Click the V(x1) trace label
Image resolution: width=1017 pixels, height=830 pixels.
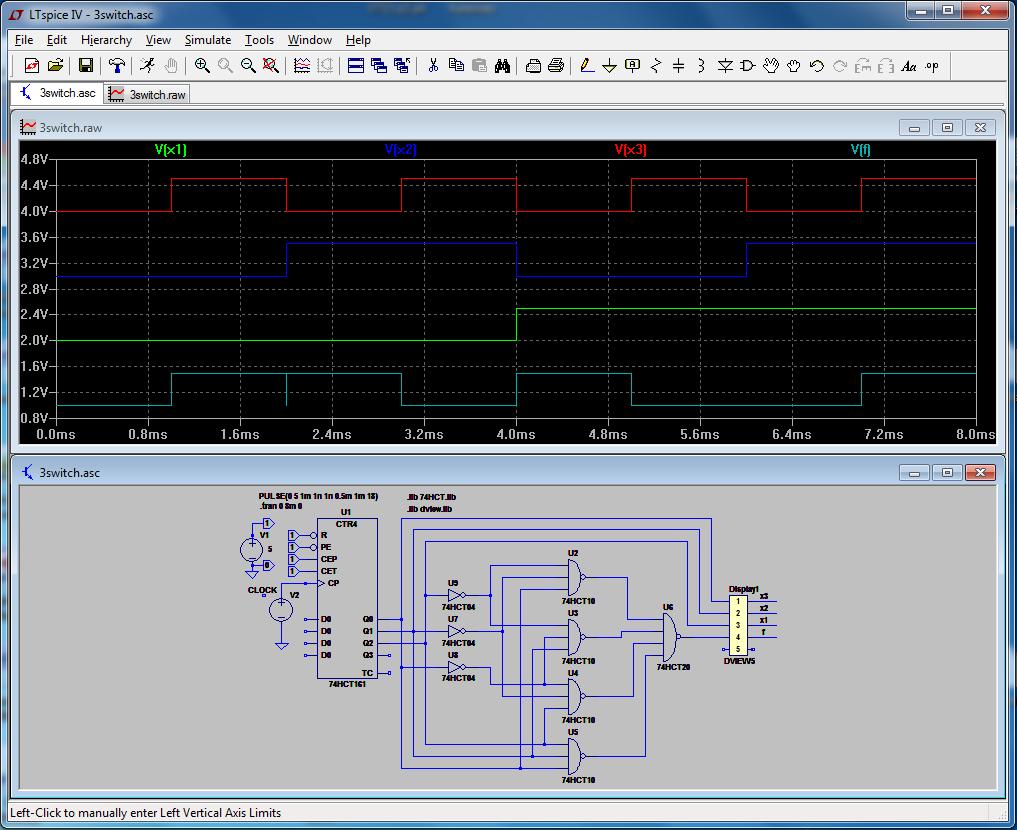(x=171, y=149)
